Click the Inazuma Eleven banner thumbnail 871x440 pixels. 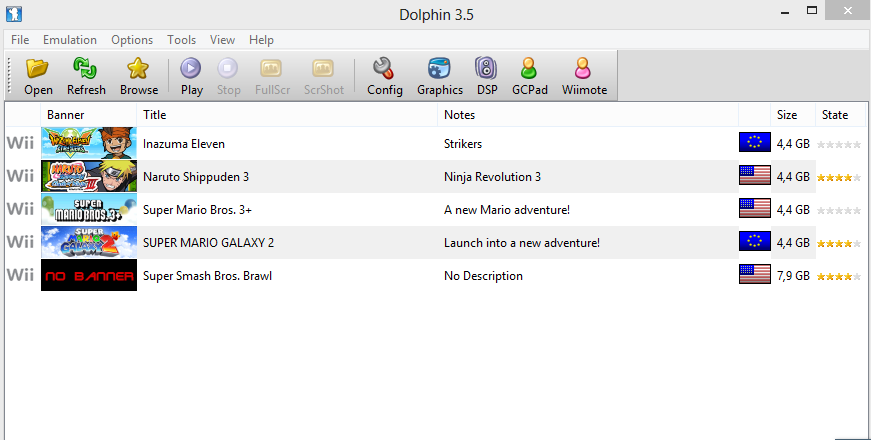click(89, 143)
